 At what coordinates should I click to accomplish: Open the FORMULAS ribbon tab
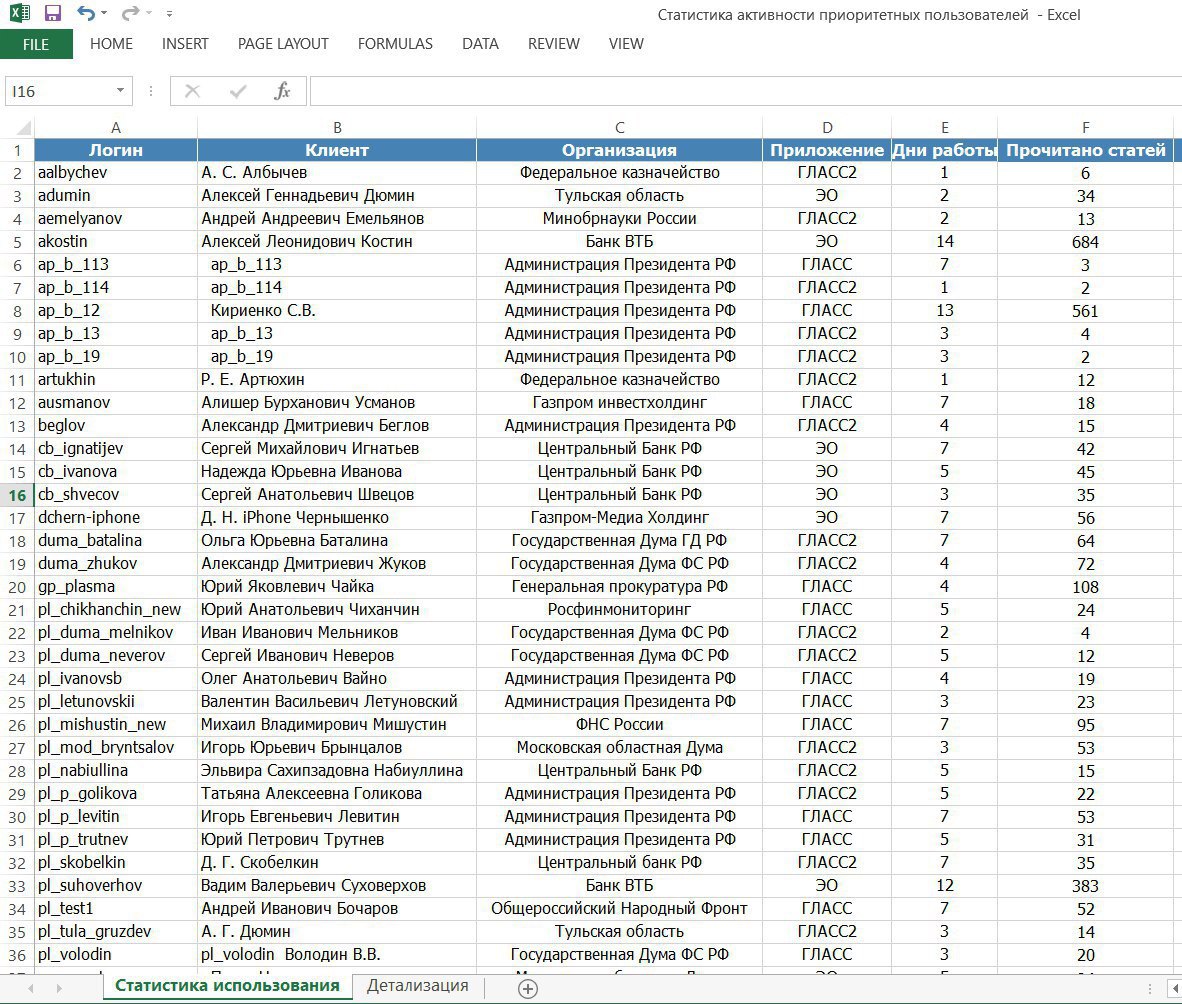[395, 44]
